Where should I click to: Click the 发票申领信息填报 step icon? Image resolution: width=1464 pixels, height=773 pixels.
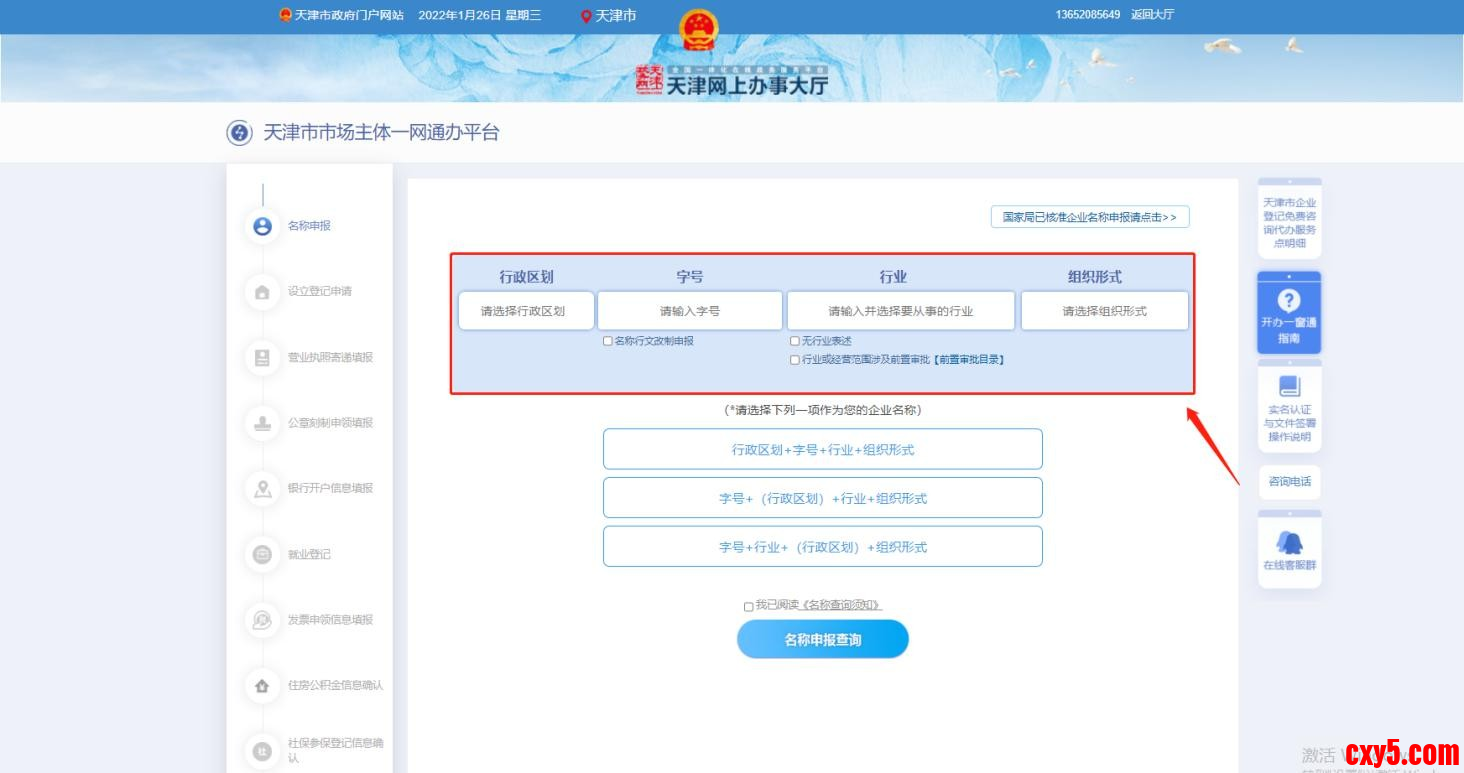coord(262,620)
